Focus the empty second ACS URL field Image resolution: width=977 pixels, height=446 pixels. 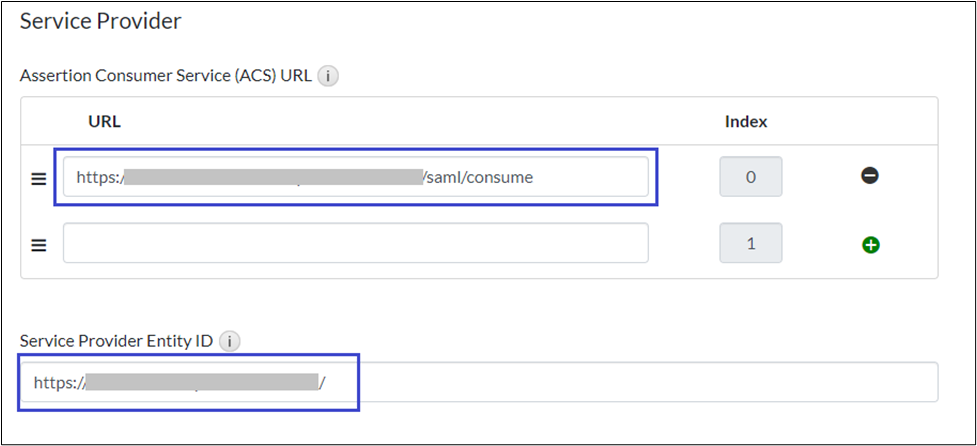(x=355, y=243)
